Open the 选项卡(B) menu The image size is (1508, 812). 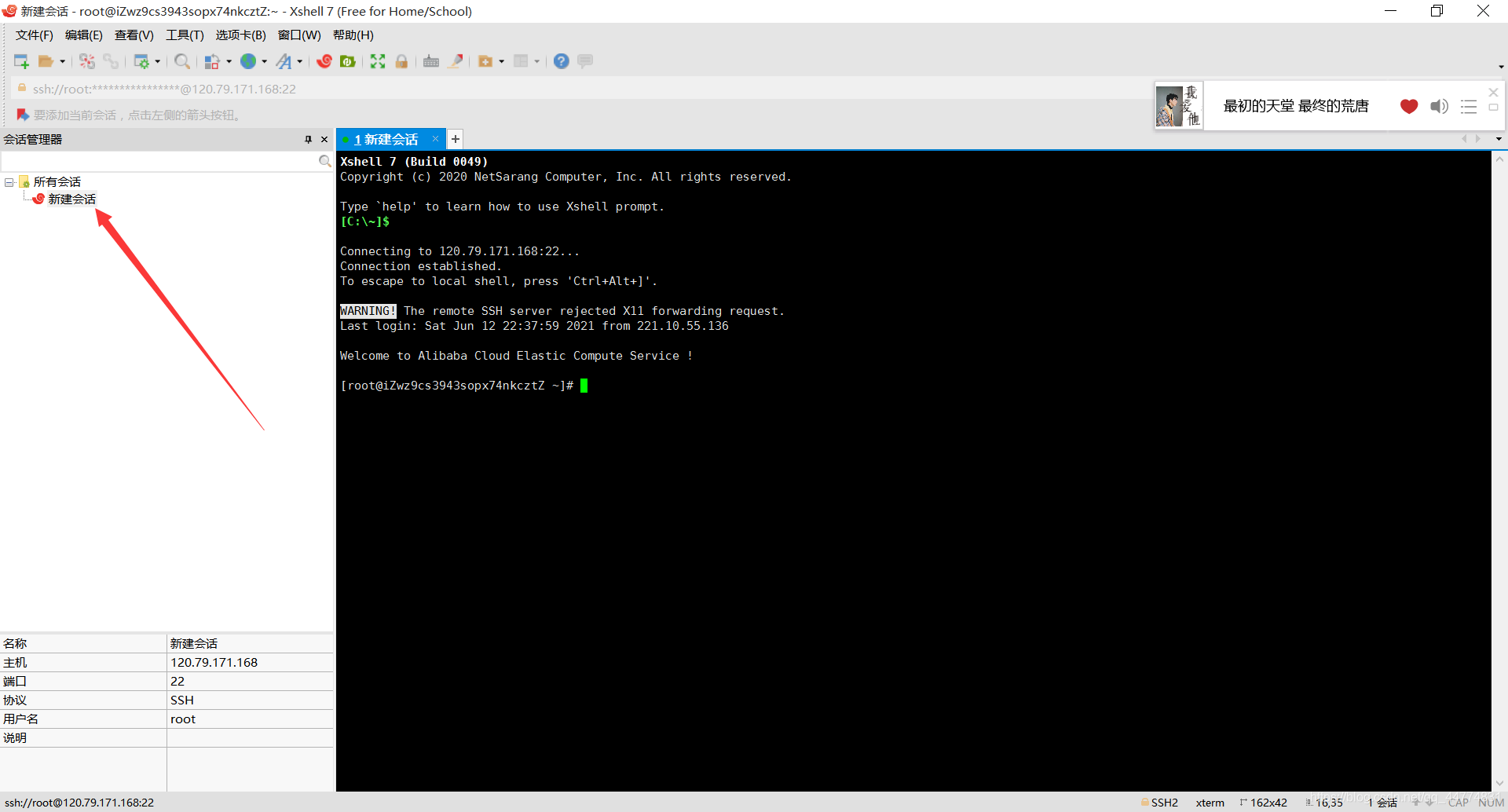pyautogui.click(x=240, y=35)
